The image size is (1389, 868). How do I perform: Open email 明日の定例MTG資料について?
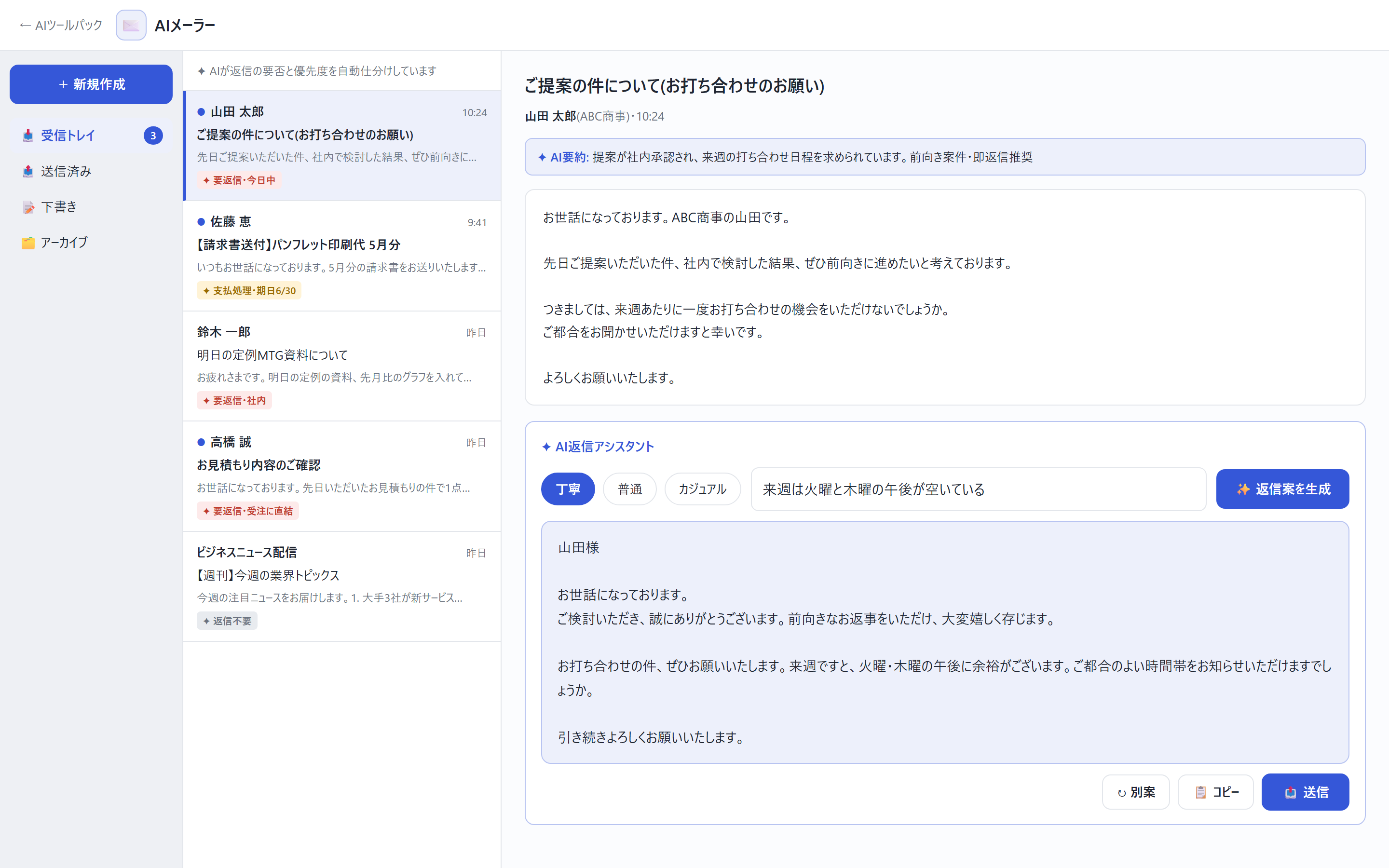(342, 366)
